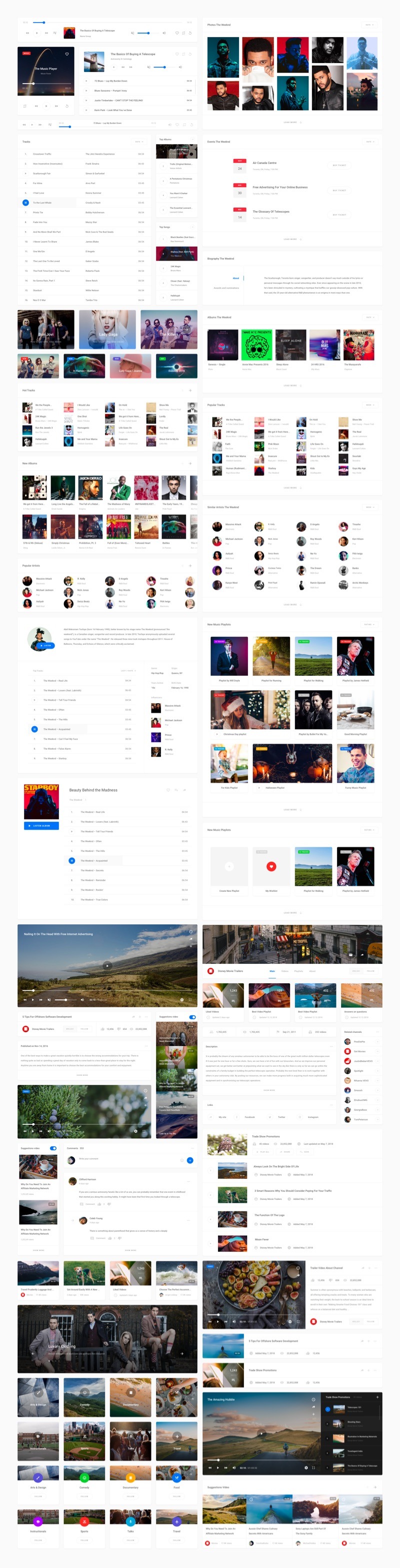Viewport: 400px width, 1568px height.
Task: Click the green Comedy category circle icon
Action: pos(84,1478)
